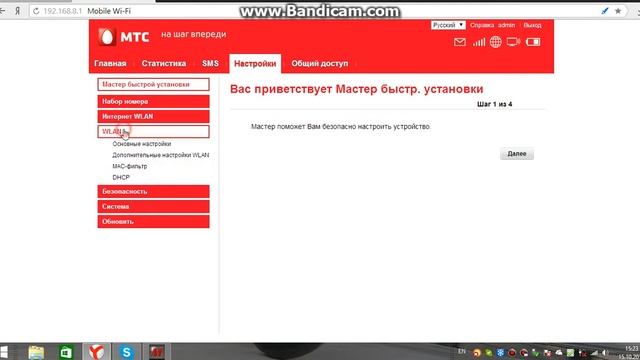Open Мастер быстрой установки in the sidebar
Screen dimensions: 640x360
[153, 84]
